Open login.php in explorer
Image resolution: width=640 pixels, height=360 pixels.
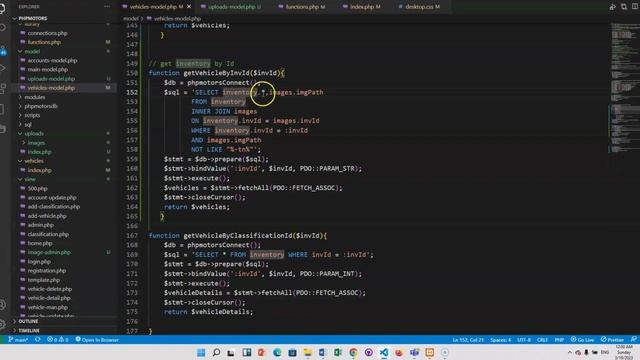39,262
